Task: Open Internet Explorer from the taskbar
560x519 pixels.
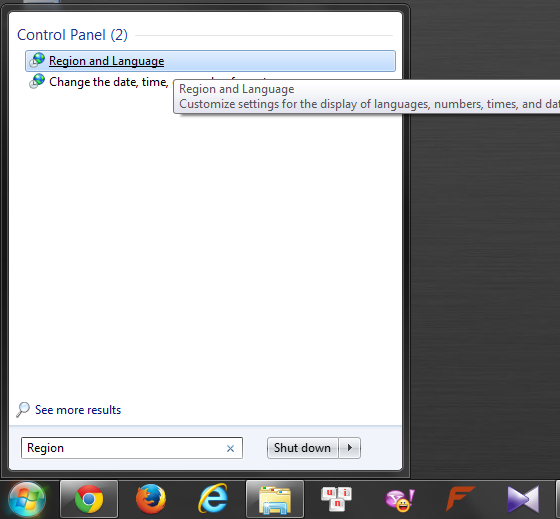Action: [x=213, y=499]
